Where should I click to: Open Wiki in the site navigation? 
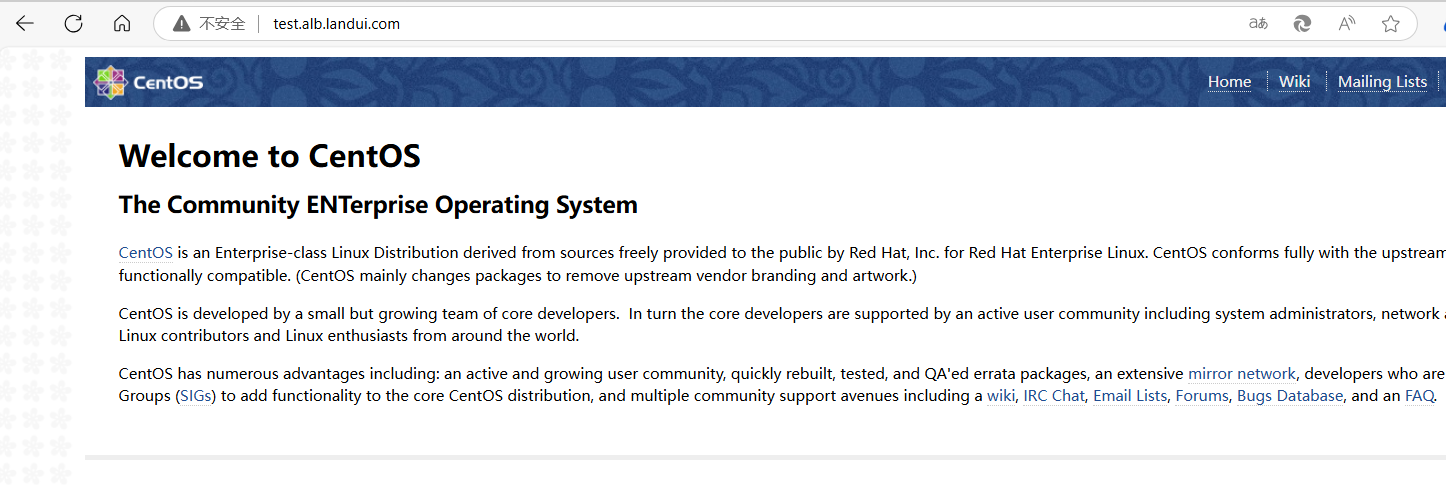[x=1294, y=82]
